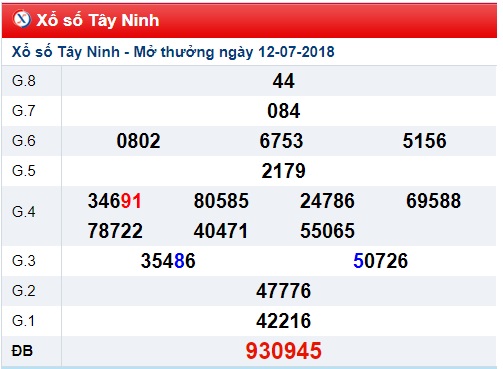Select G.3 number 35486

[x=168, y=261]
